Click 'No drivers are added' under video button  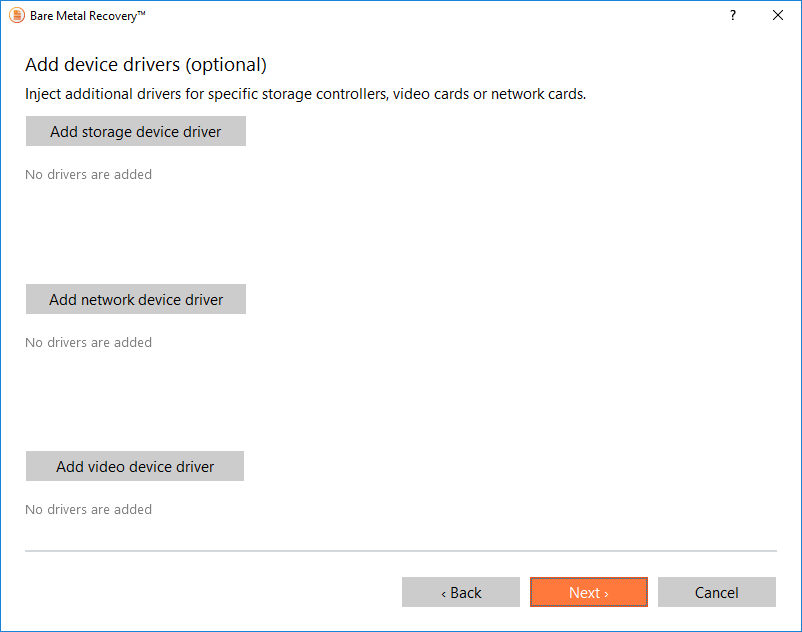(88, 510)
